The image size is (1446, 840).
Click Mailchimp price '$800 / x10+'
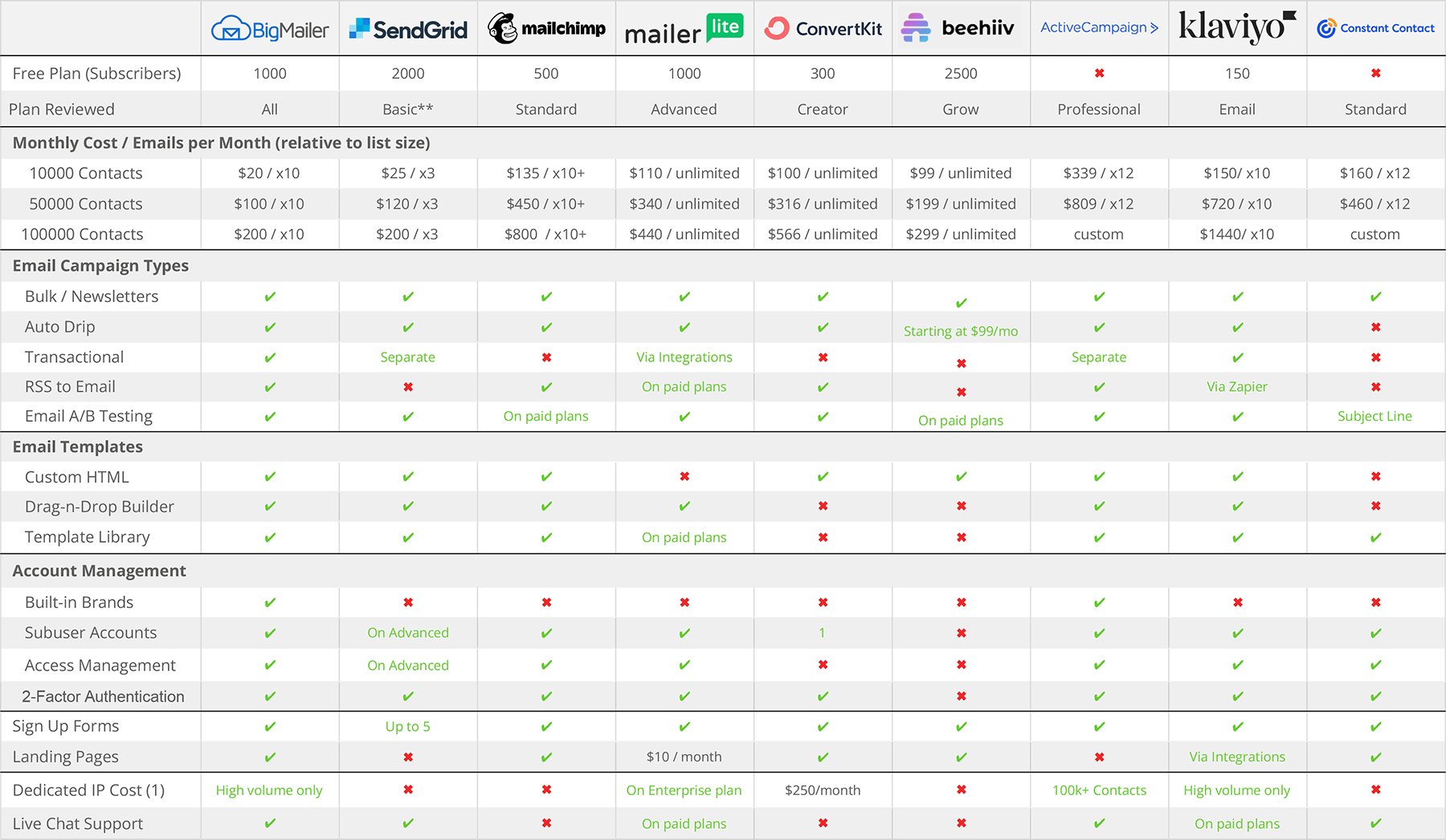point(545,234)
